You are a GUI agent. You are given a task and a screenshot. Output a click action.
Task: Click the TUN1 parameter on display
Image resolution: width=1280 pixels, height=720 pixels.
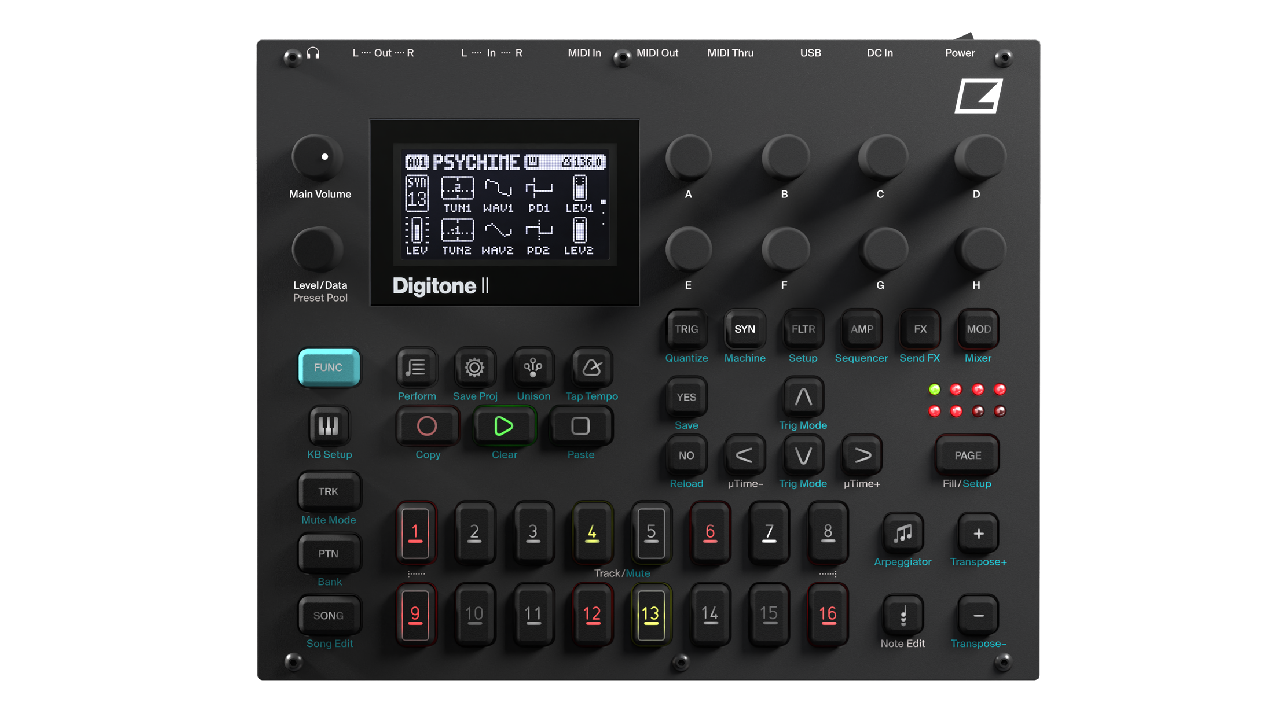coord(457,194)
